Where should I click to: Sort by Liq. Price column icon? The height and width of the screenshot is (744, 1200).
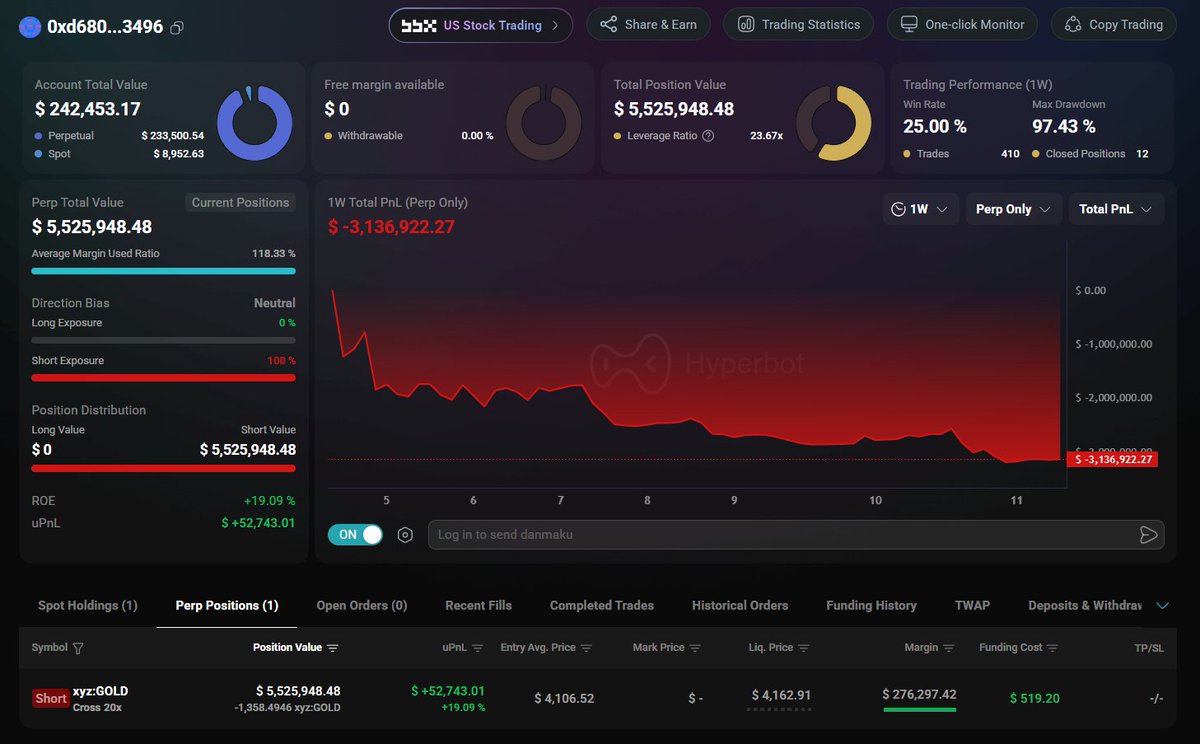[x=804, y=648]
